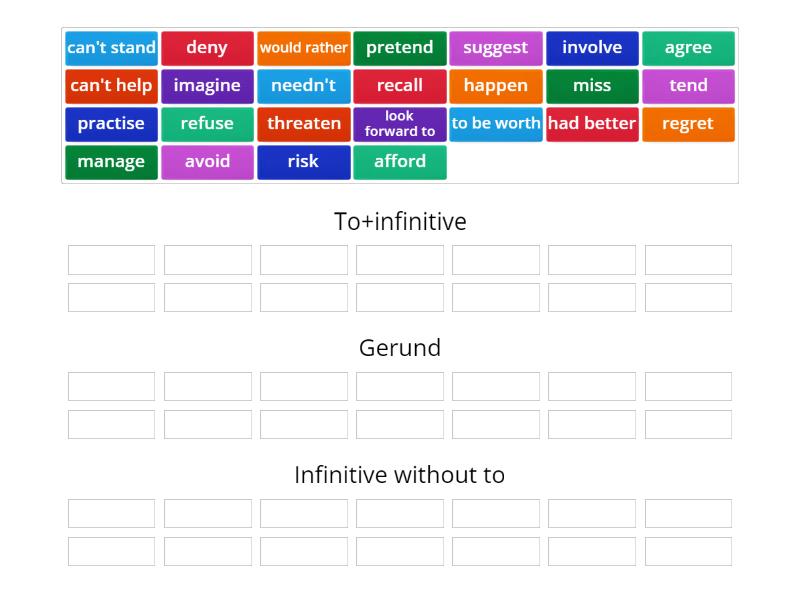800x600 pixels.
Task: Click the "imagine" word tile
Action: tap(207, 85)
